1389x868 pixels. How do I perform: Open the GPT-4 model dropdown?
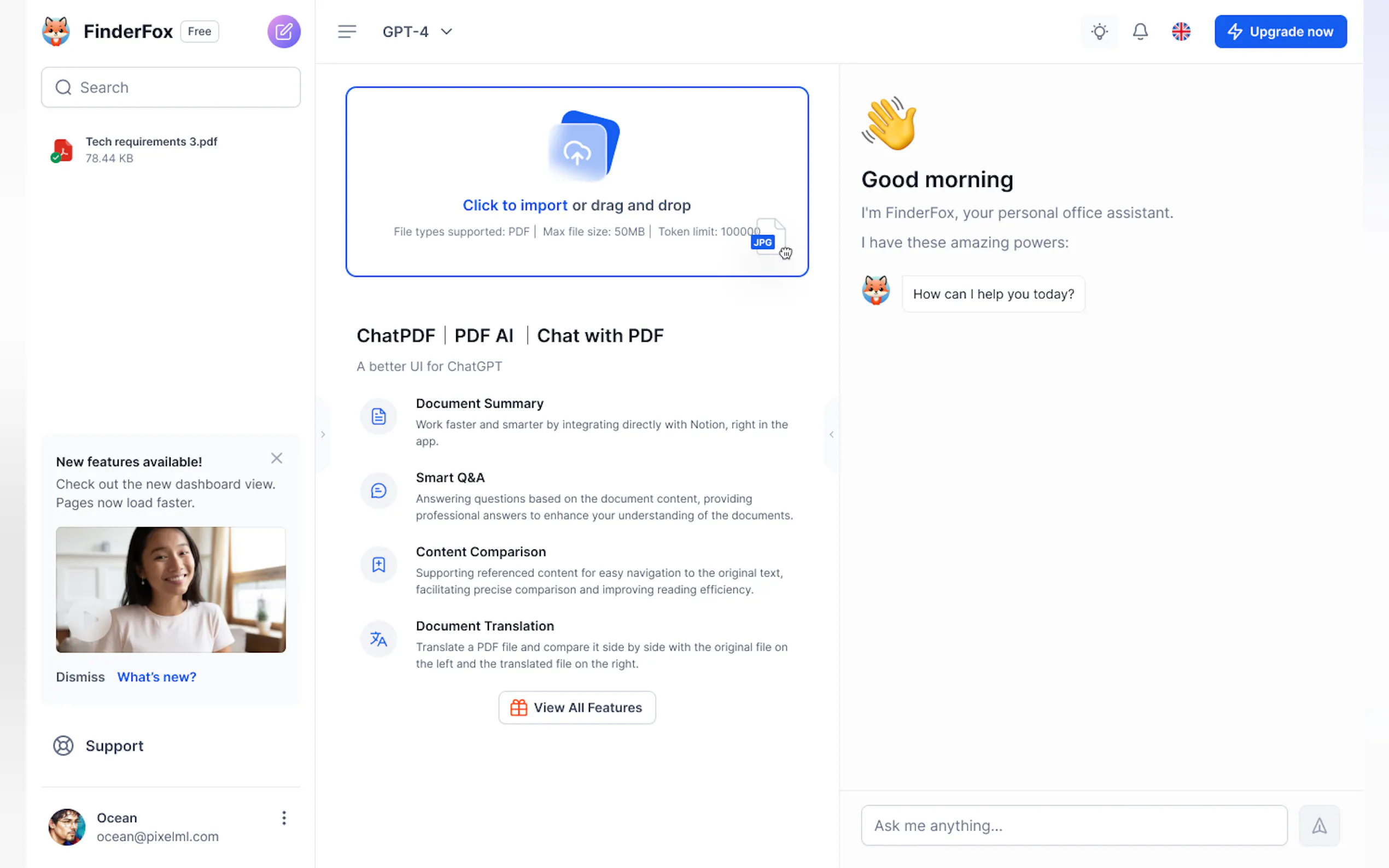pos(417,32)
